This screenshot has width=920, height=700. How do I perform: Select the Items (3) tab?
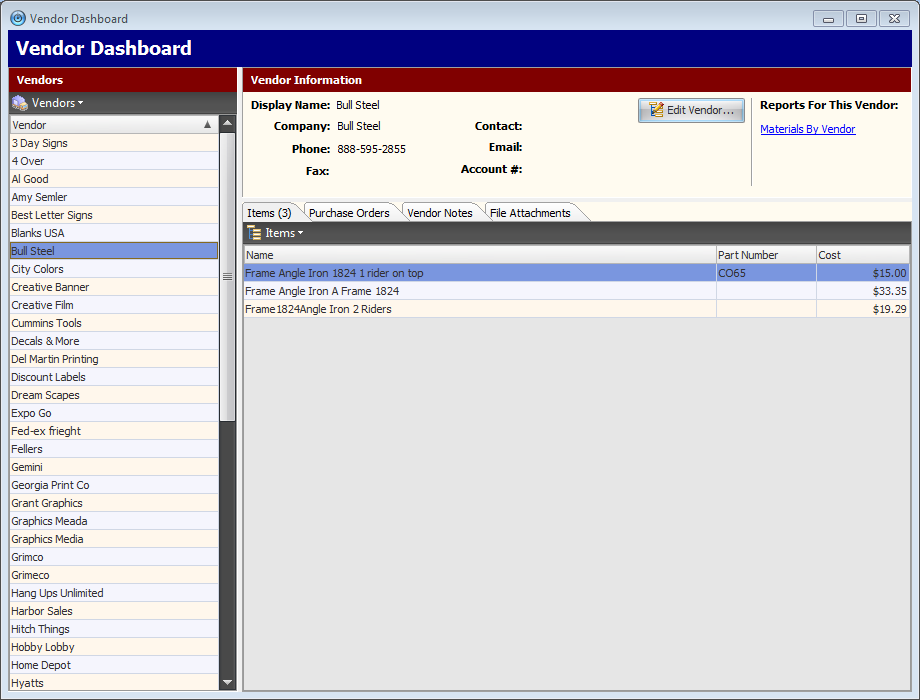point(269,213)
